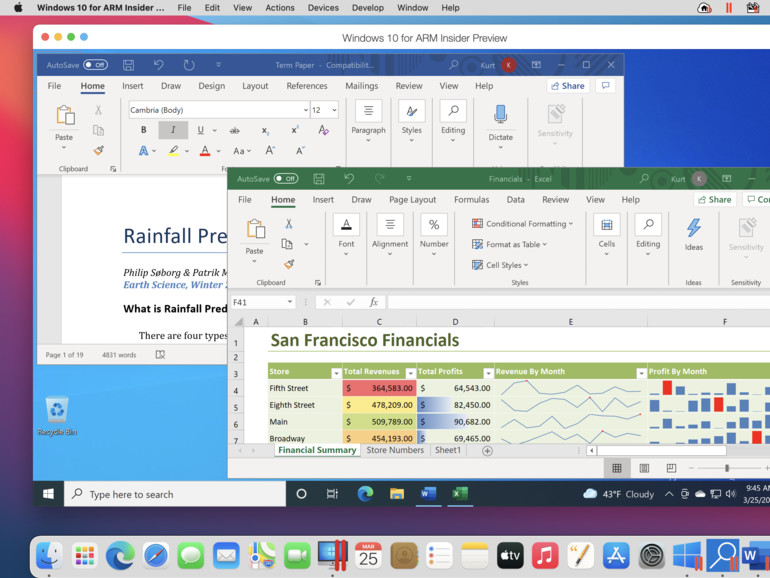Click Windows taskbar search box
Image resolution: width=770 pixels, height=578 pixels.
175,494
